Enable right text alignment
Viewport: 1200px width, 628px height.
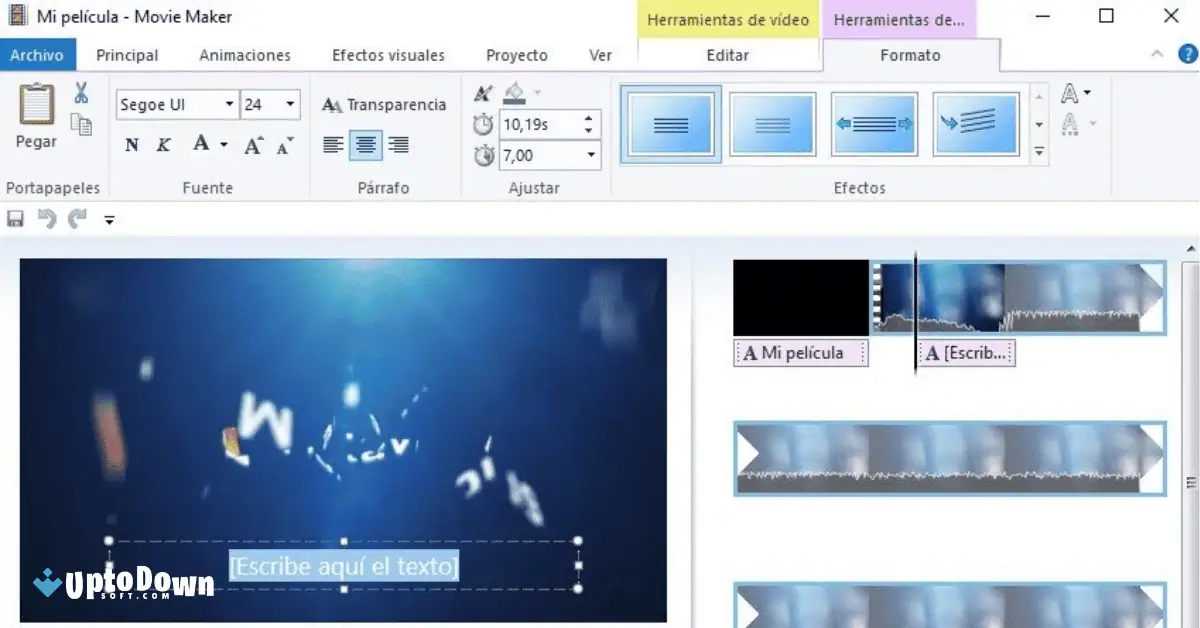(x=398, y=144)
